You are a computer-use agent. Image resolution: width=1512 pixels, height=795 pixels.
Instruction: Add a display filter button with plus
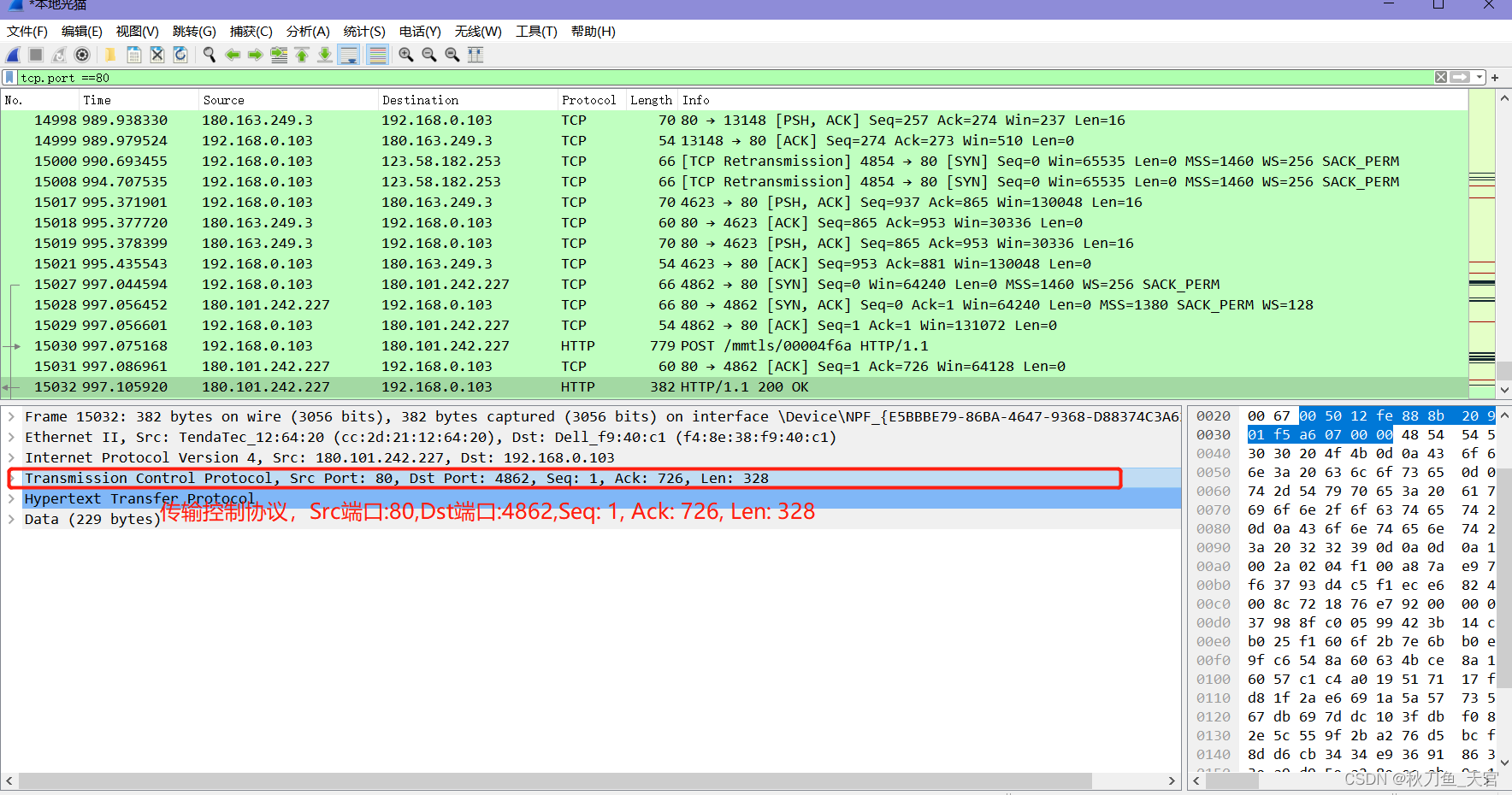coord(1495,78)
